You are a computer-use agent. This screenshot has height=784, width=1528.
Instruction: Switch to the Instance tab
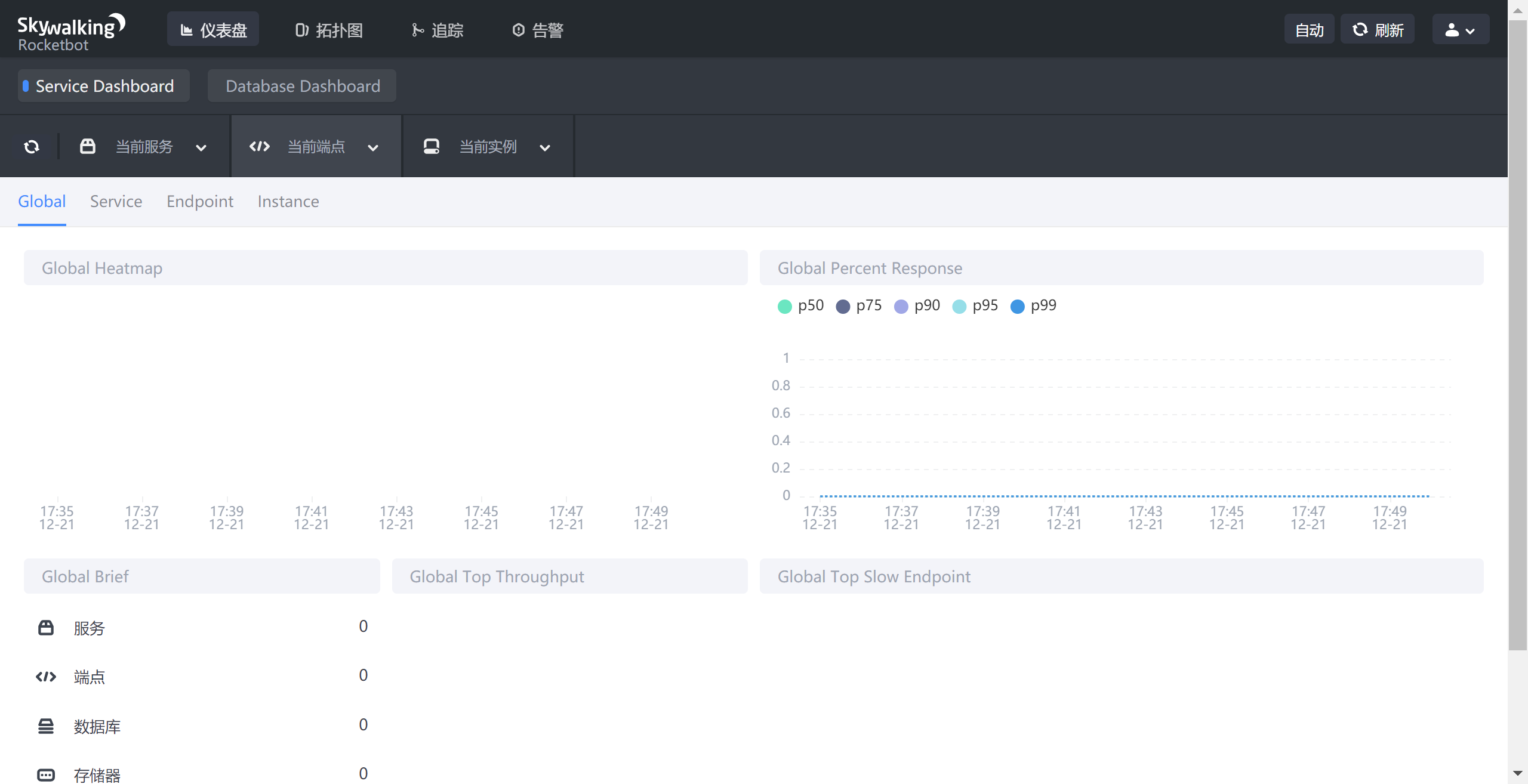click(x=288, y=202)
